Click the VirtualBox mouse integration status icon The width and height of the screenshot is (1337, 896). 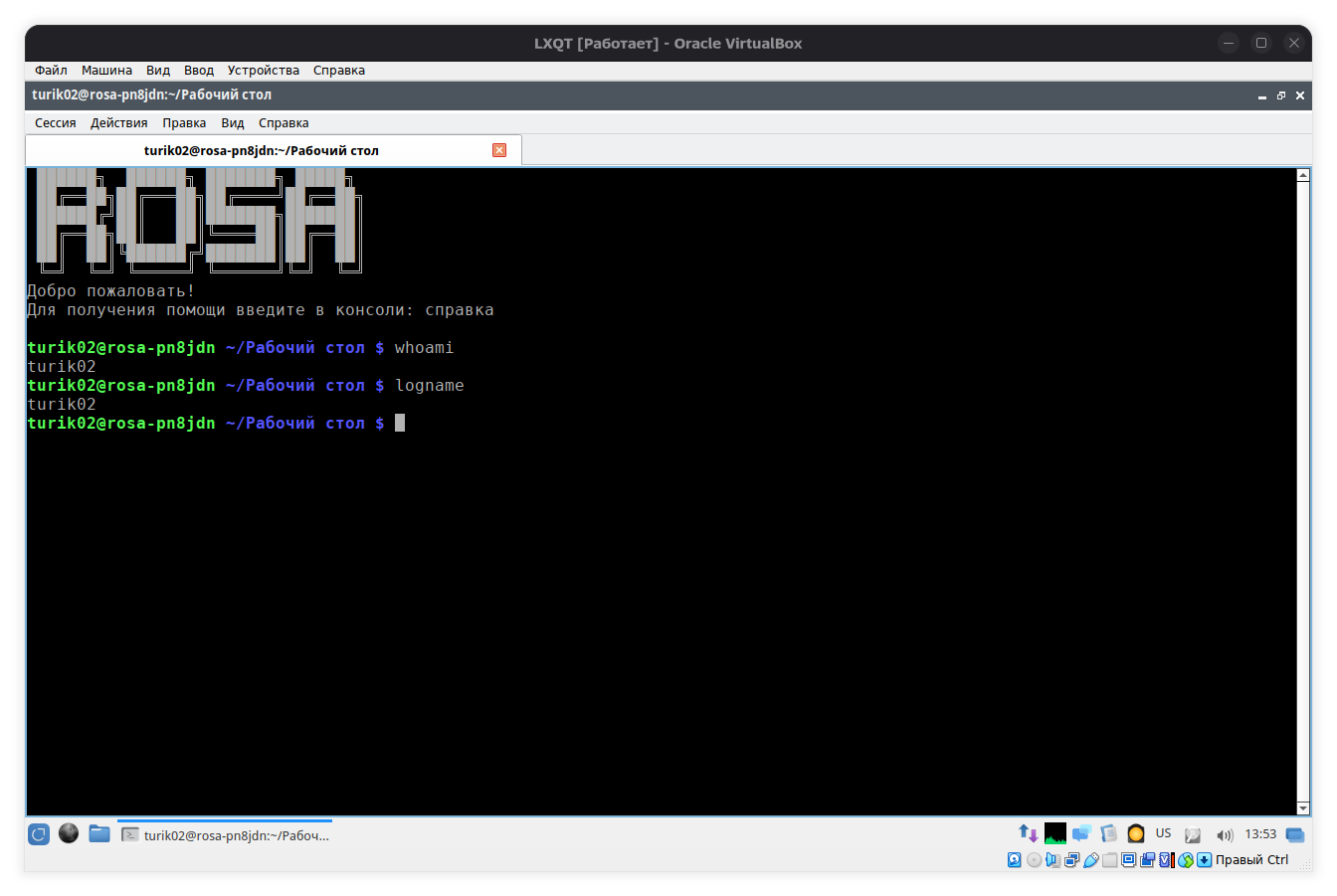(x=1186, y=860)
